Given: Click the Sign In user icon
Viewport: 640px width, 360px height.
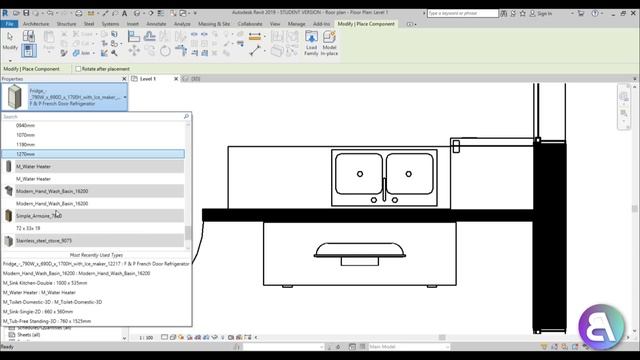Looking at the screenshot, I should [532, 13].
